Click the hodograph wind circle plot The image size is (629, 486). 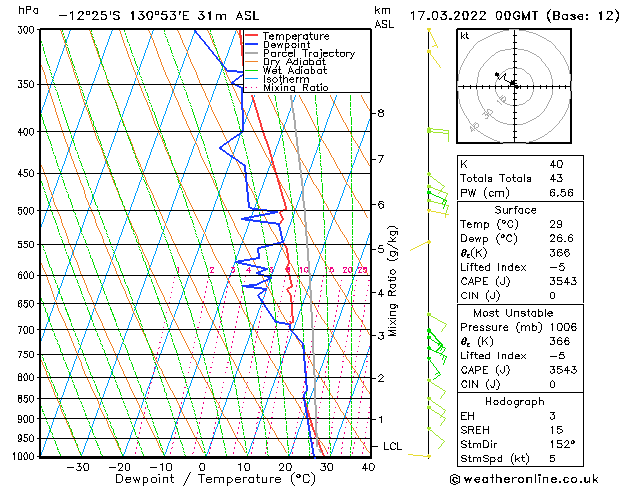[x=514, y=86]
